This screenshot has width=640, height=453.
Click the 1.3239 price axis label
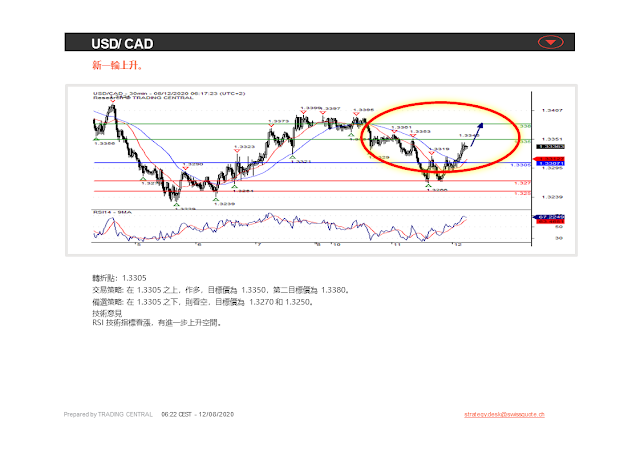552,197
